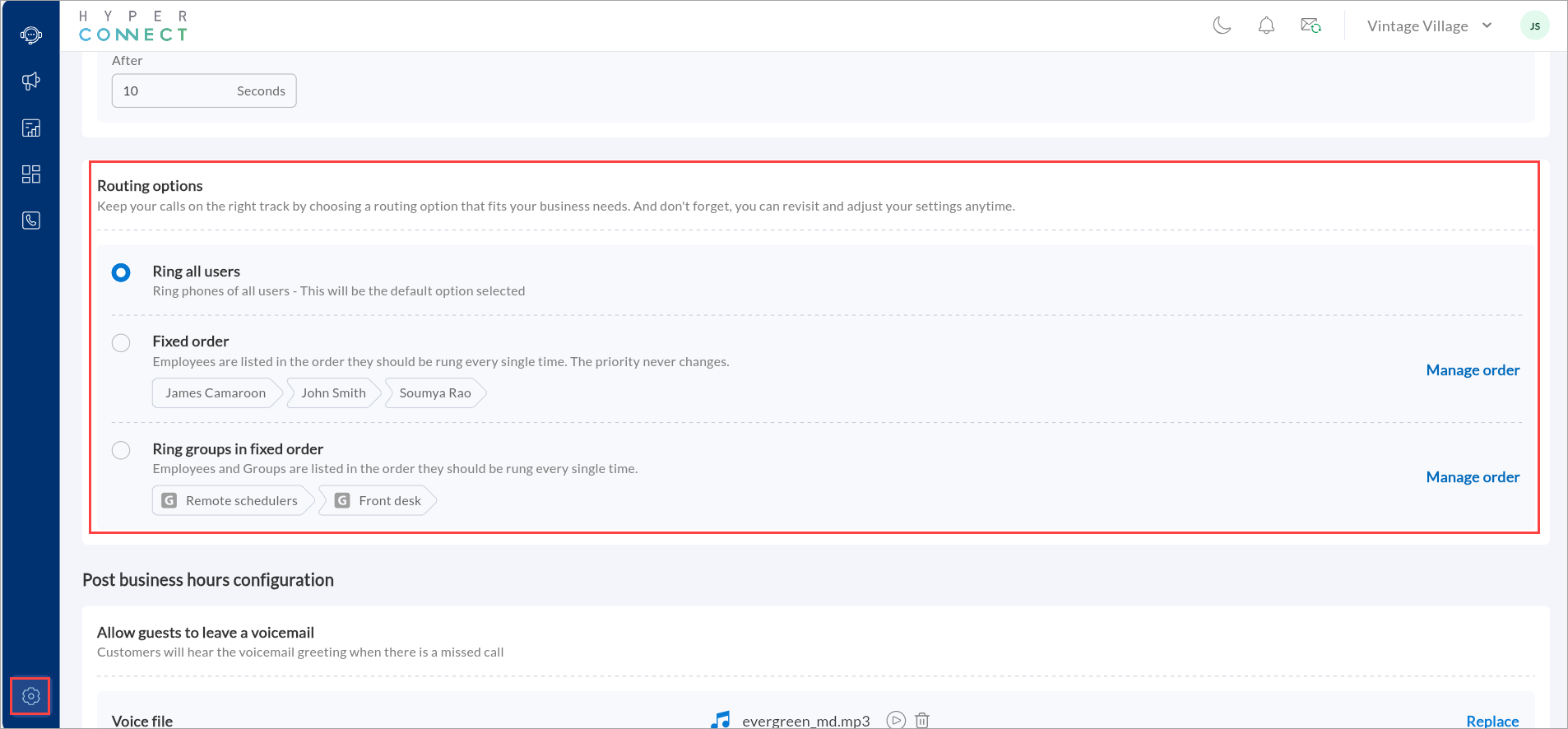Open the mail sync icon in header
The height and width of the screenshot is (729, 1568).
[1311, 26]
